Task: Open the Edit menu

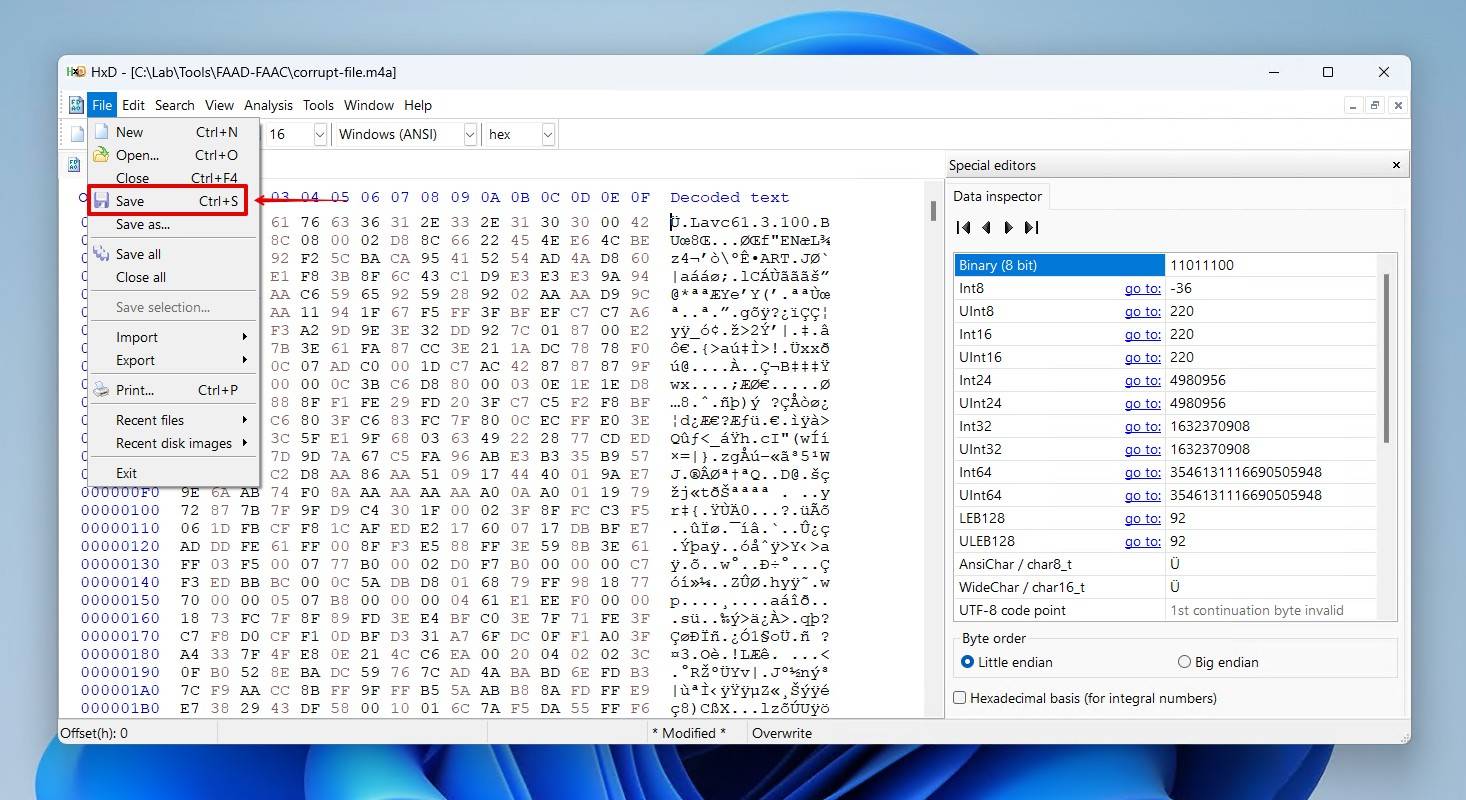Action: click(134, 105)
